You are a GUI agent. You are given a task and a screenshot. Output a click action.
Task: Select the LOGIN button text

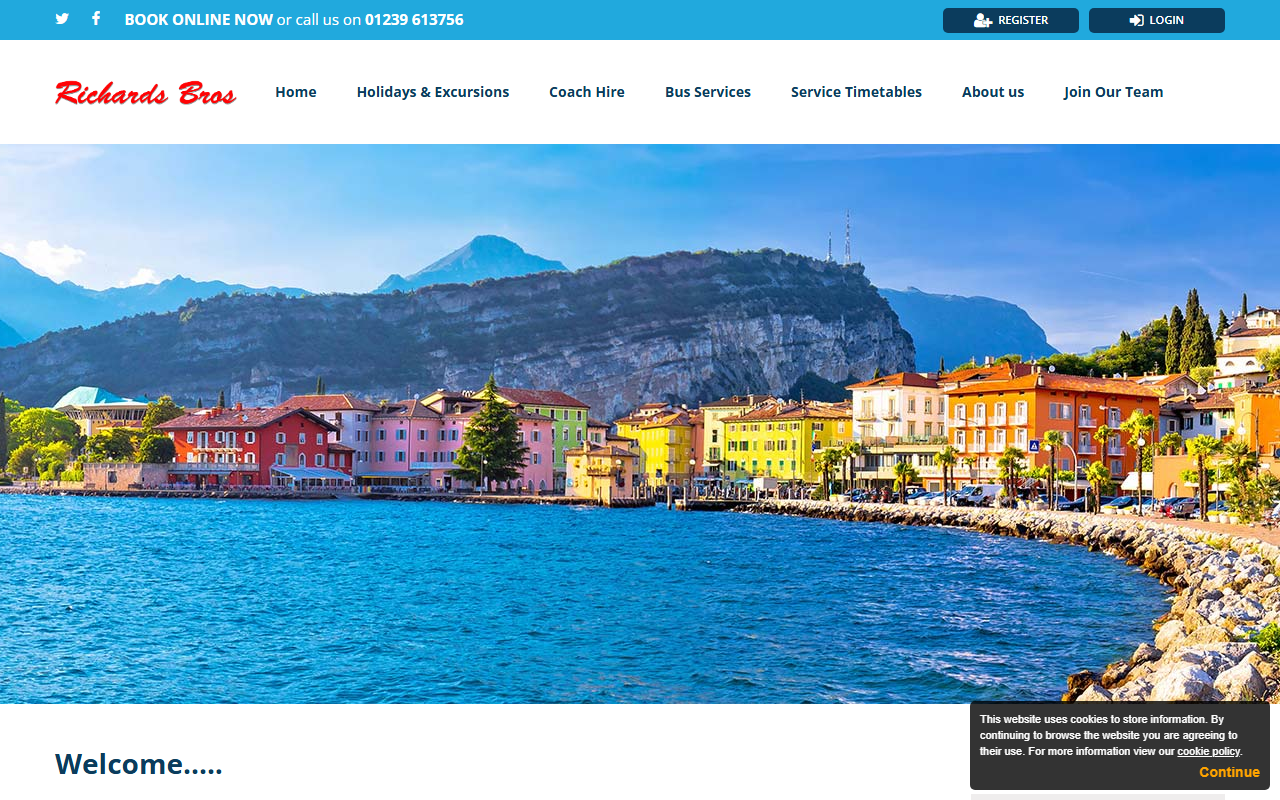tap(1166, 20)
